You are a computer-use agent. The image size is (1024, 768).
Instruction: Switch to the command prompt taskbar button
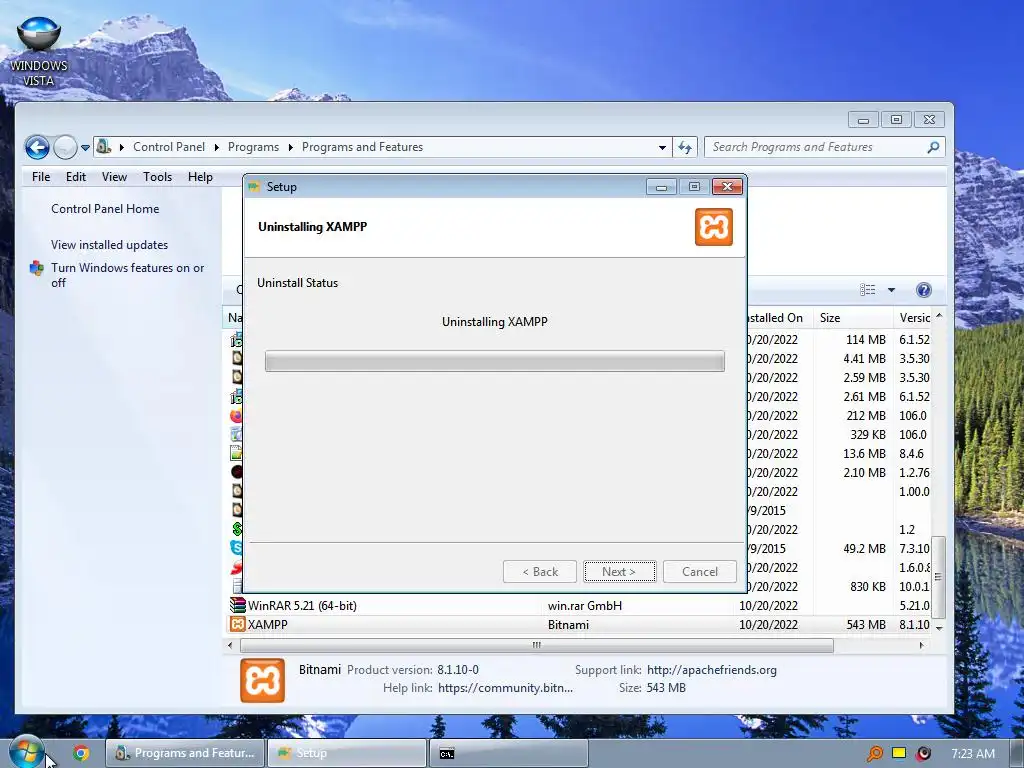click(509, 754)
